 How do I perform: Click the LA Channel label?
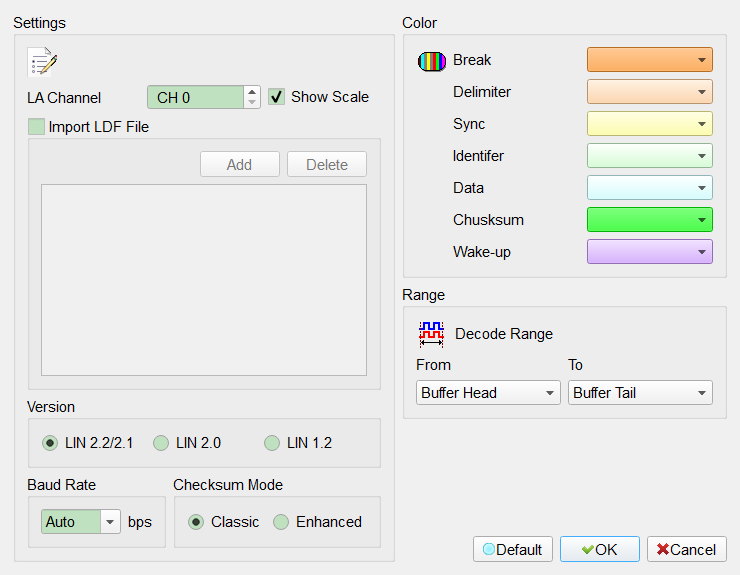tap(64, 98)
